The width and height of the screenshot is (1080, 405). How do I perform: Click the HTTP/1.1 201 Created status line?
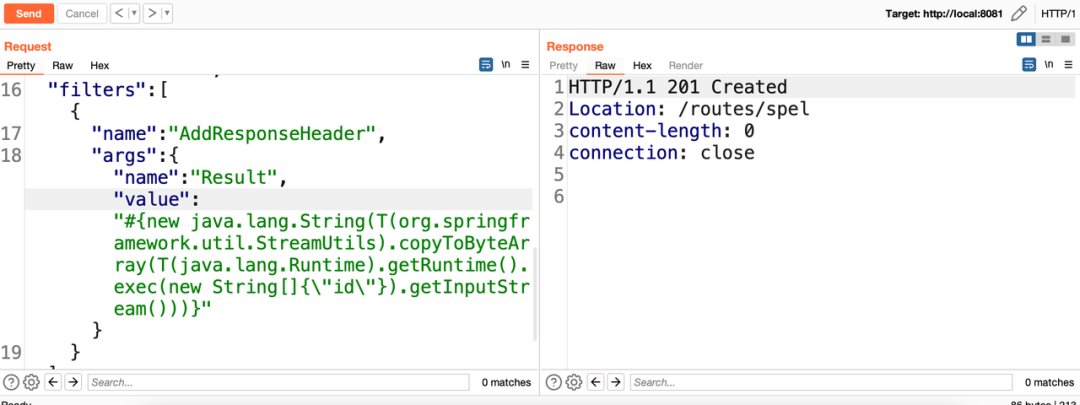pyautogui.click(x=678, y=87)
